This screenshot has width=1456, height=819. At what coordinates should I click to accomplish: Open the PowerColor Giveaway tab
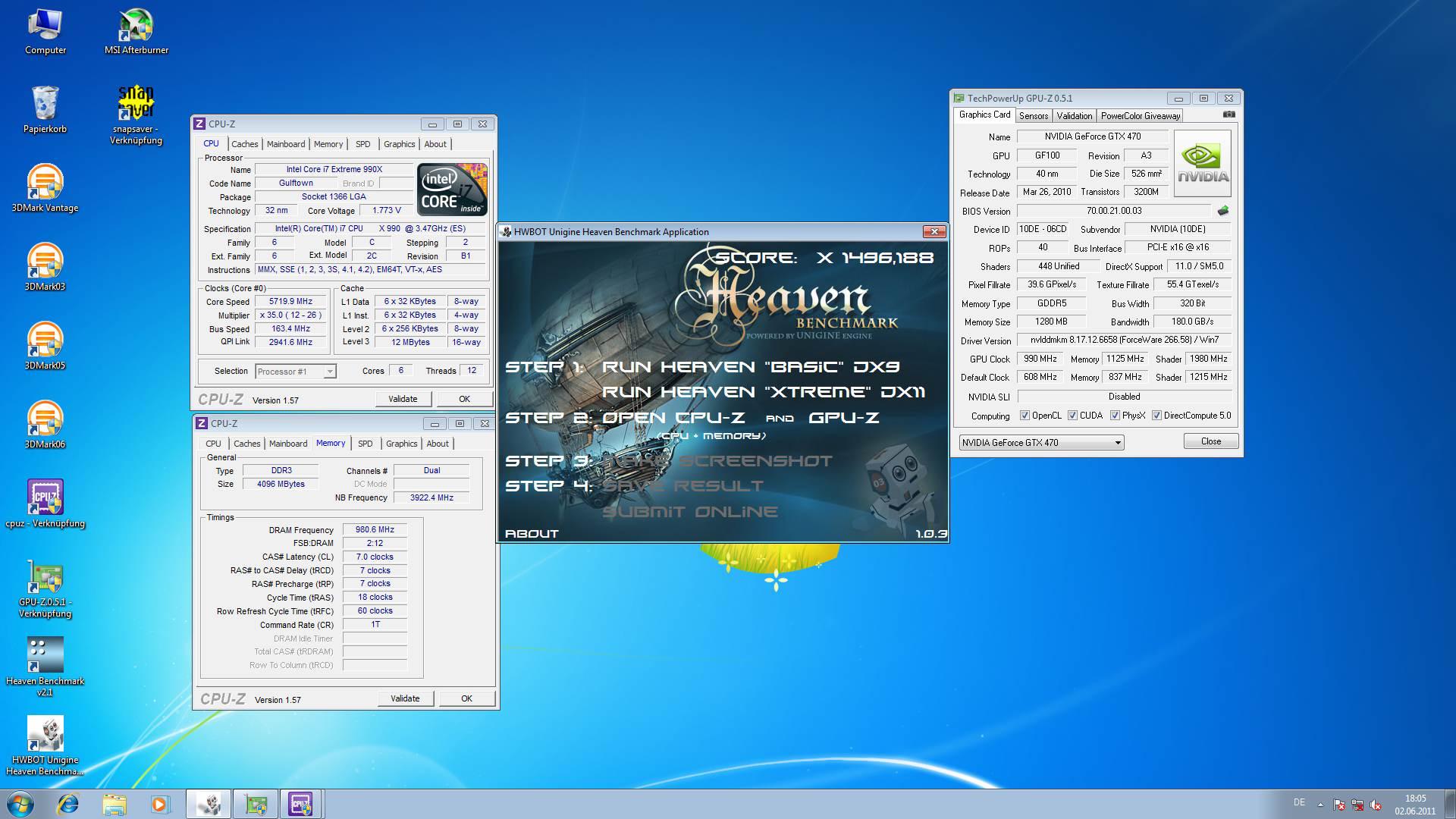coord(1140,116)
